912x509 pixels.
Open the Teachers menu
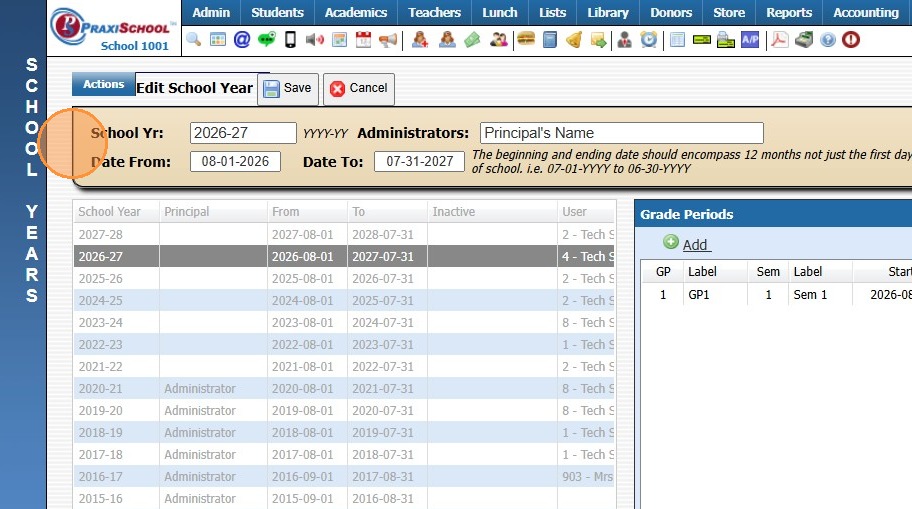pyautogui.click(x=434, y=12)
